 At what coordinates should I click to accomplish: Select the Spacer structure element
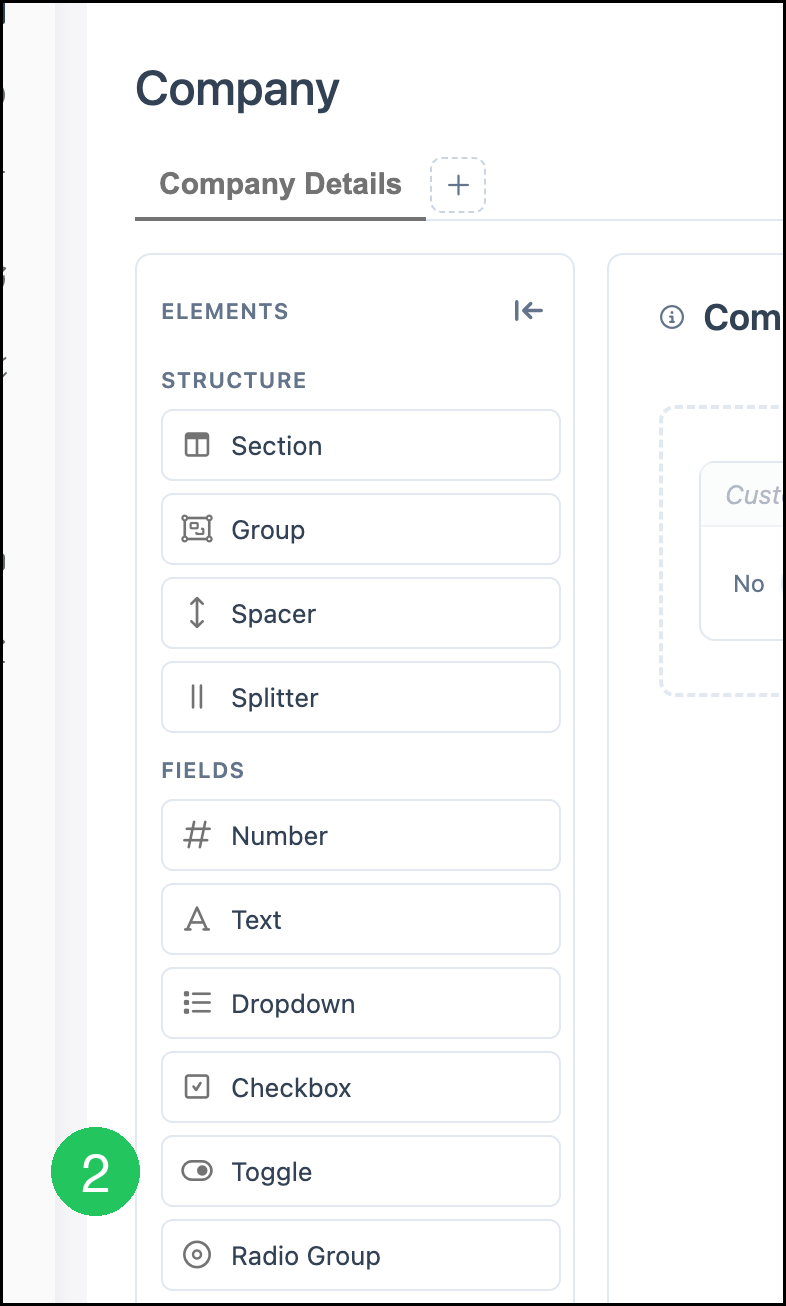coord(361,613)
